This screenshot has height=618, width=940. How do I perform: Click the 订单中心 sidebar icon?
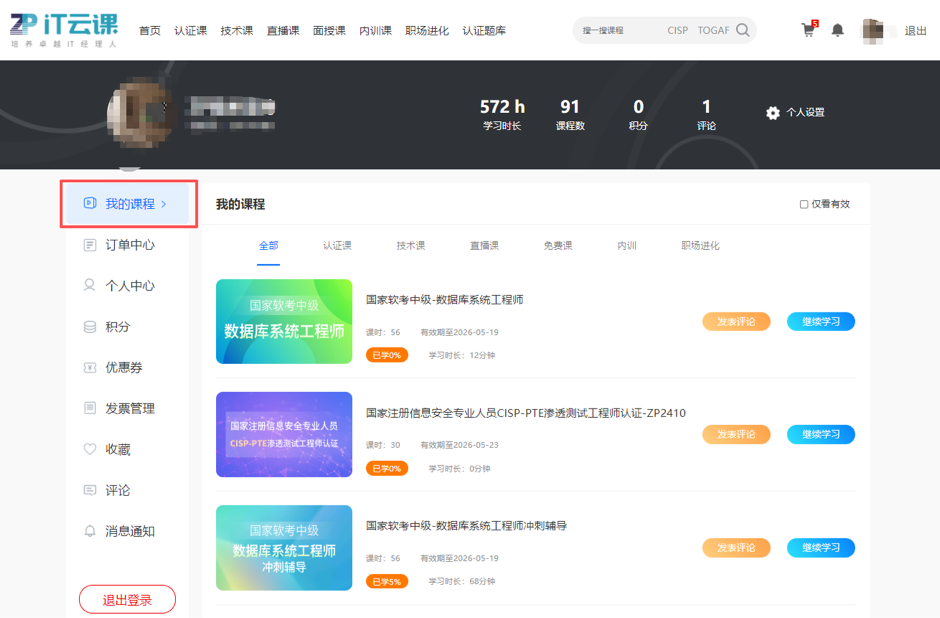90,245
